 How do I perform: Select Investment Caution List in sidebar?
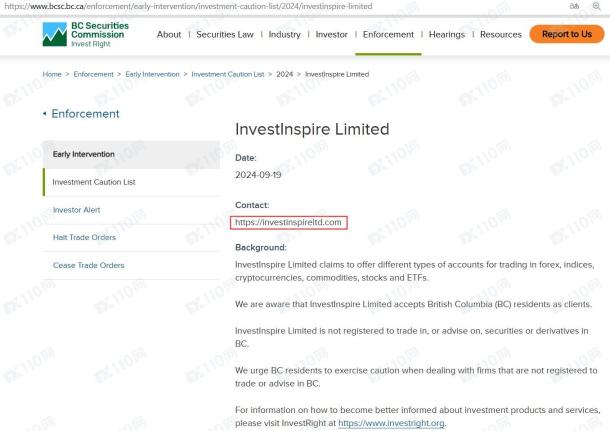[131, 182]
